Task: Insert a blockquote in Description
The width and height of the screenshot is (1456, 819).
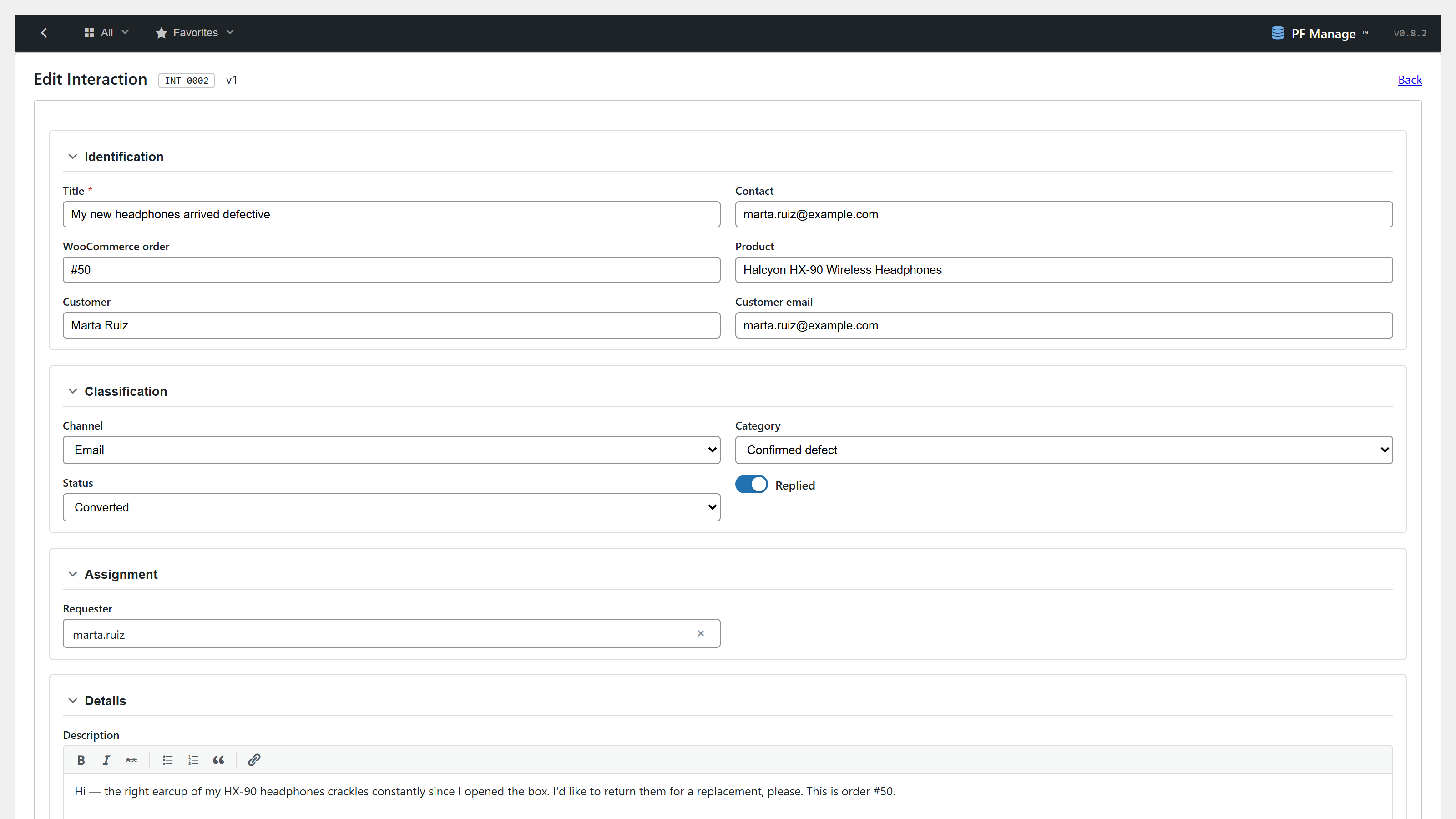Action: 219,760
